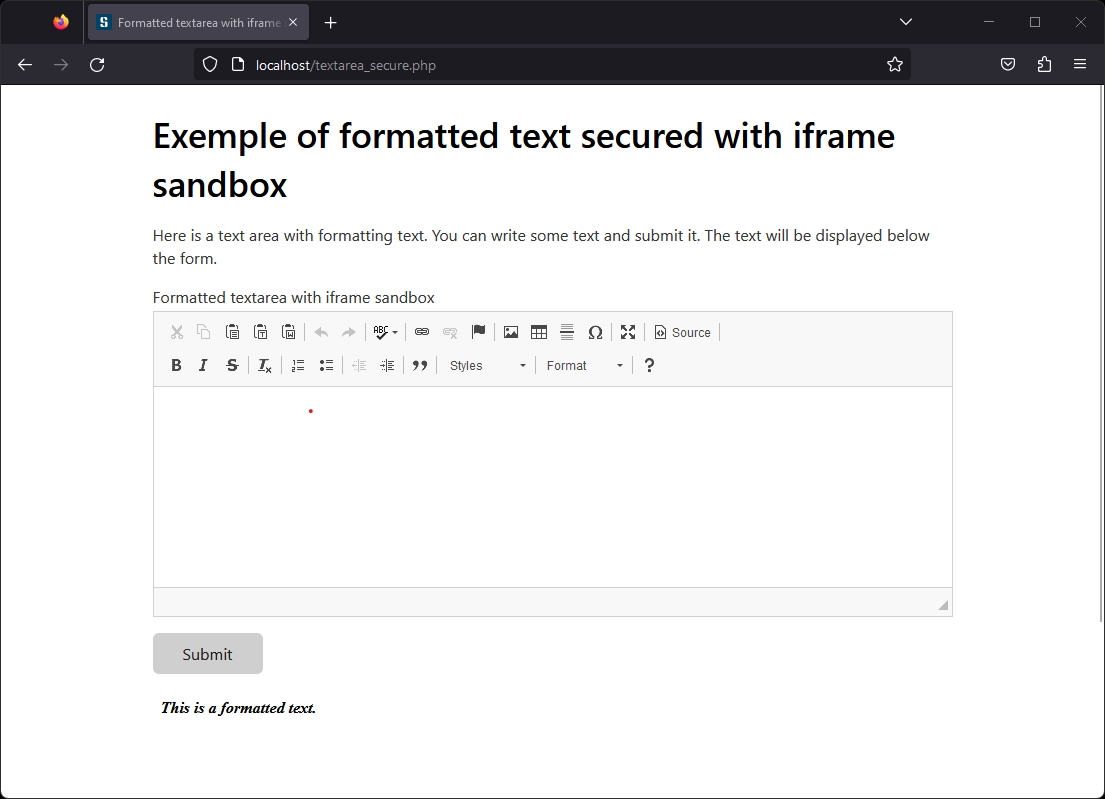
Task: Open the insert Link dialog
Action: (x=422, y=333)
